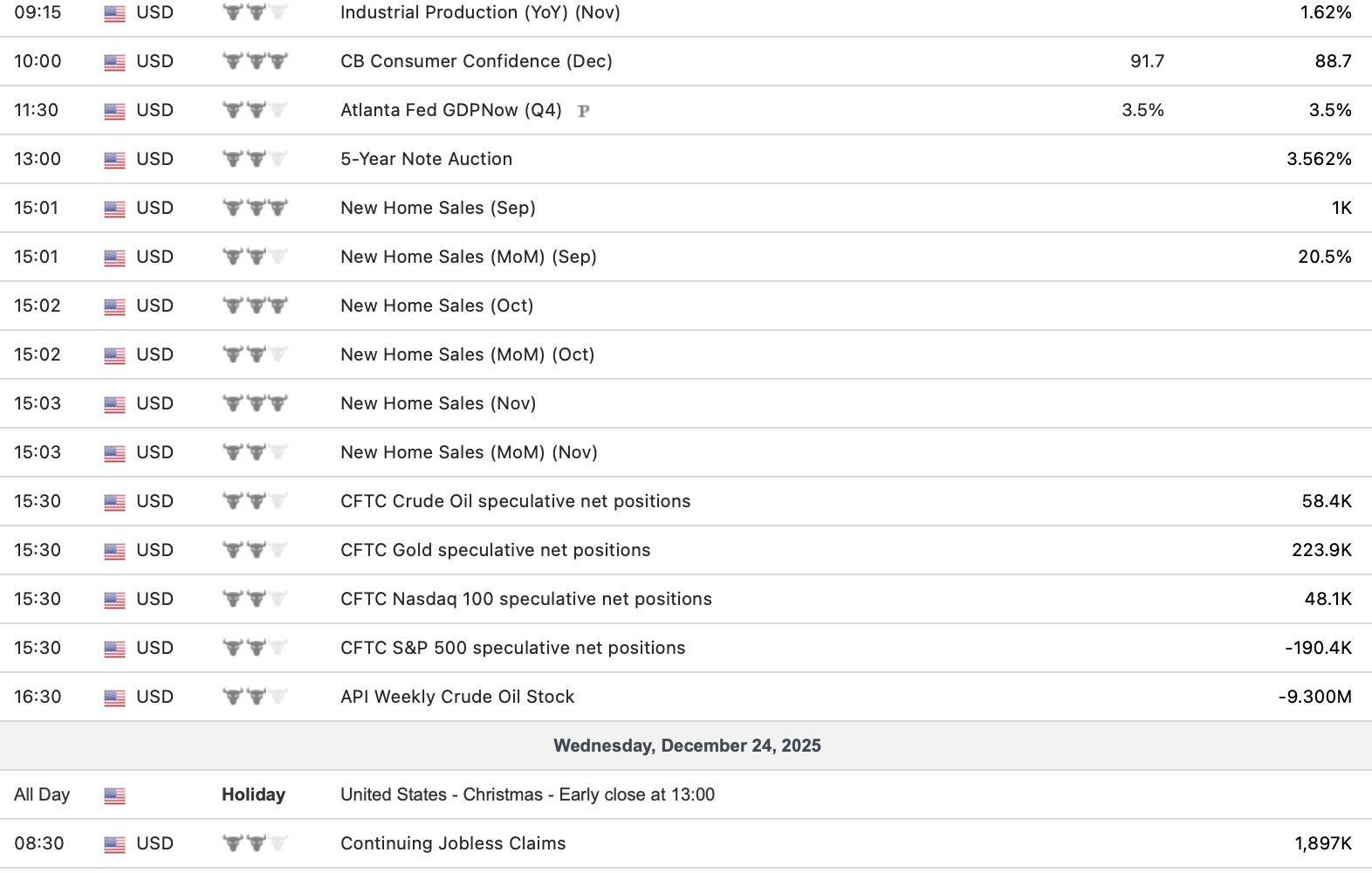Open CFTC Crude Oil speculative net positions
The width and height of the screenshot is (1372, 873).
point(515,501)
